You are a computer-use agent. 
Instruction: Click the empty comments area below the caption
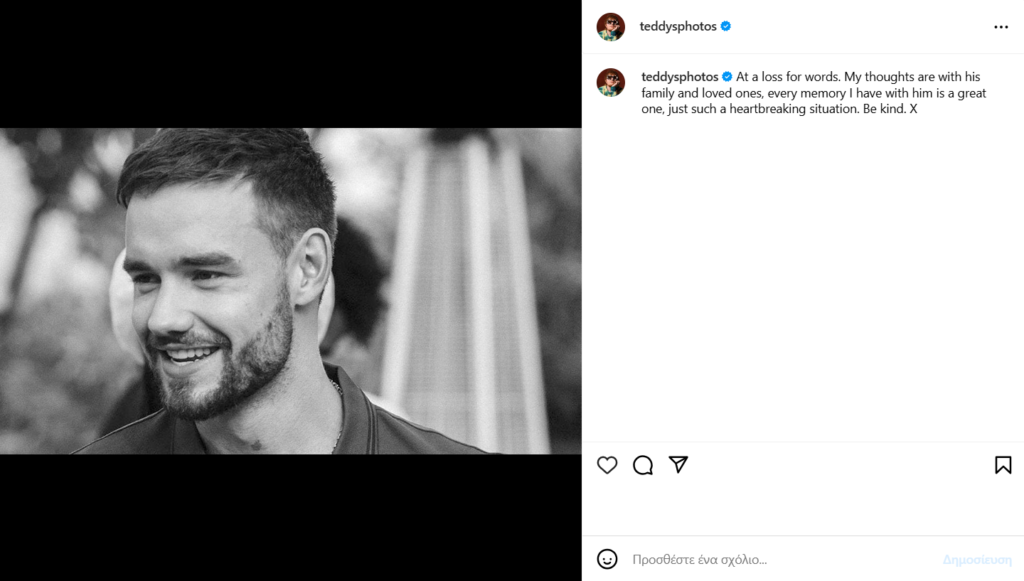click(802, 280)
